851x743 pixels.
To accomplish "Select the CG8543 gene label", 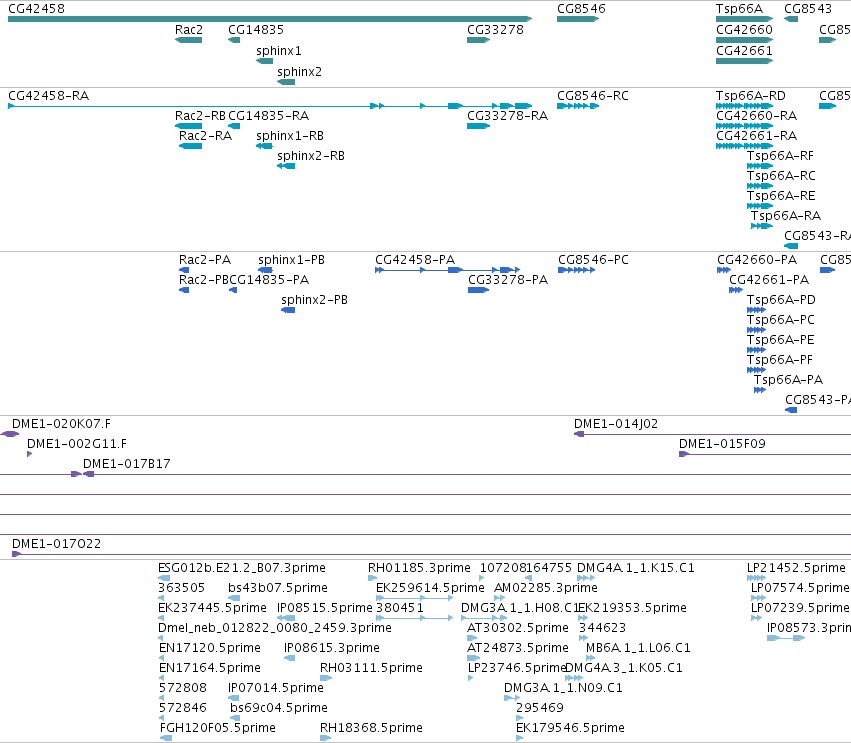I will point(808,9).
